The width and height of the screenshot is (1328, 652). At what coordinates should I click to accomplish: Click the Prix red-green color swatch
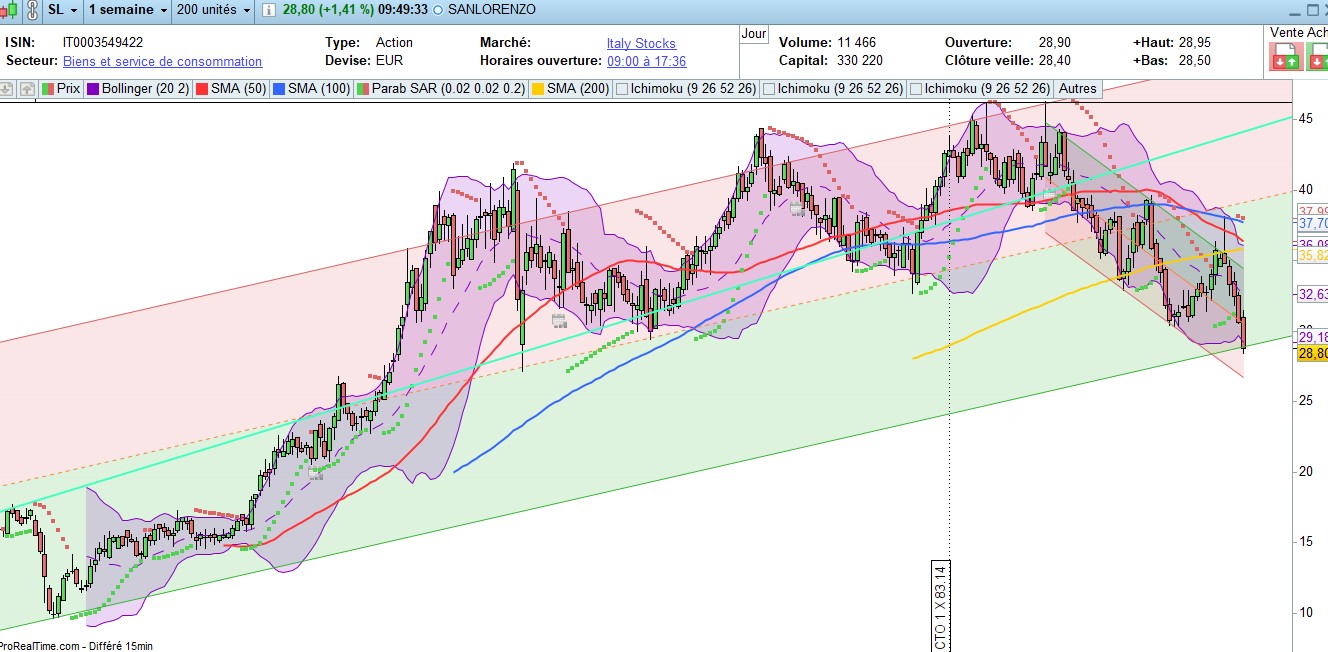pos(47,88)
